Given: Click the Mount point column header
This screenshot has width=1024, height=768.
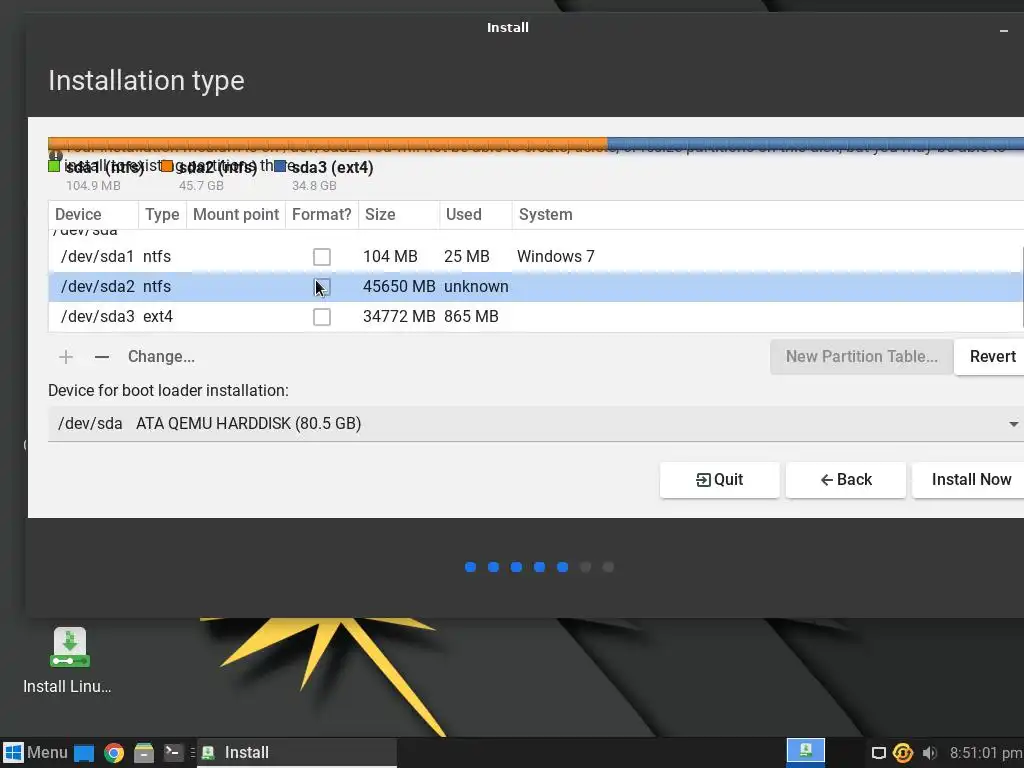Looking at the screenshot, I should coord(236,215).
